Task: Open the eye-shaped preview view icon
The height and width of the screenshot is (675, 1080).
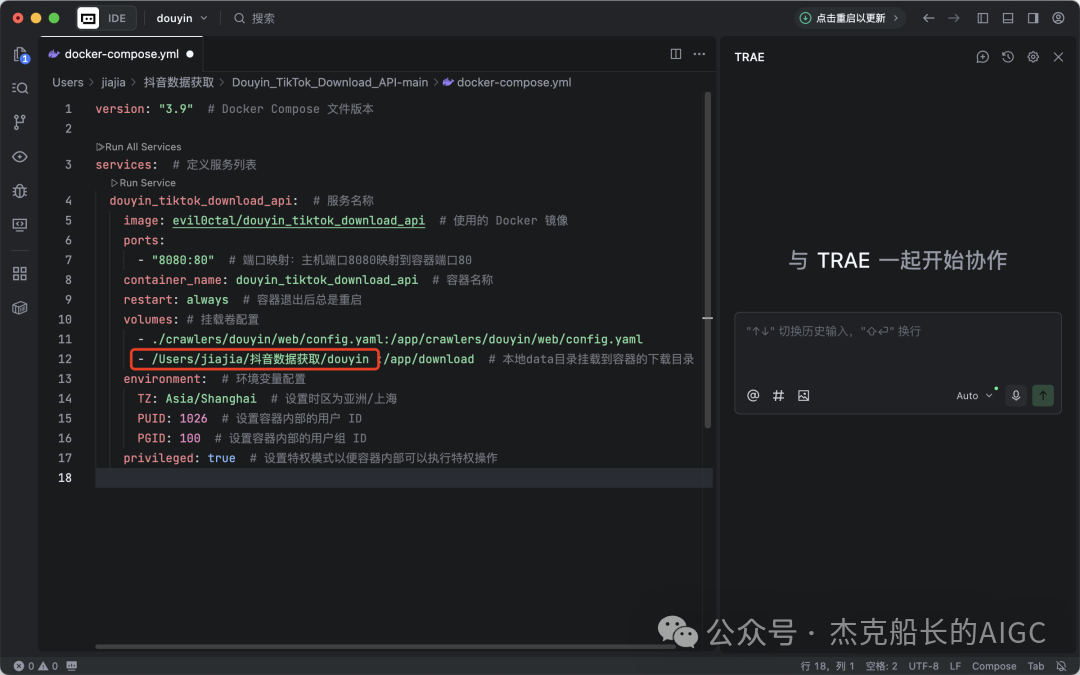Action: [20, 157]
